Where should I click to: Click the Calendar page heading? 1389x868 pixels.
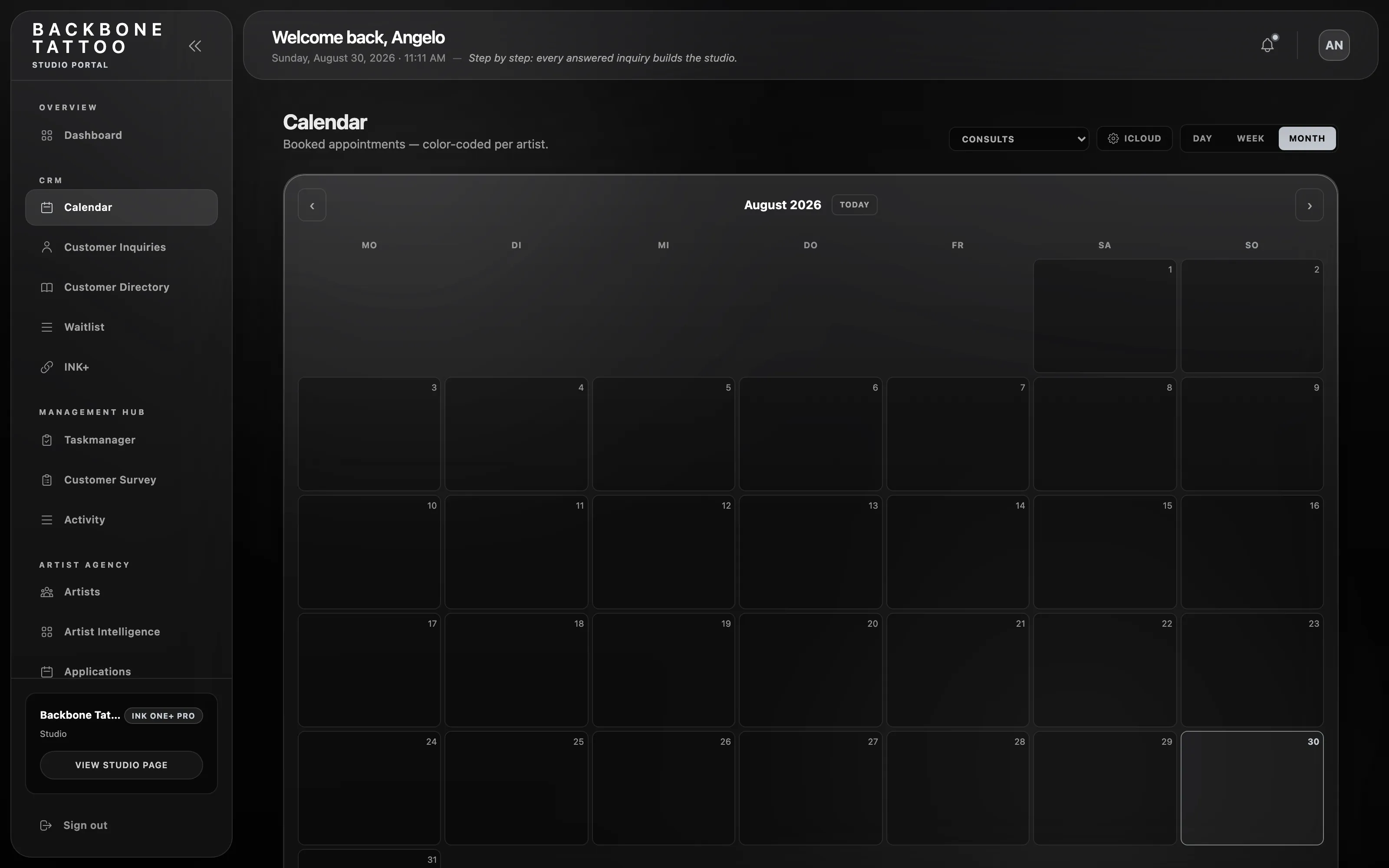click(325, 122)
